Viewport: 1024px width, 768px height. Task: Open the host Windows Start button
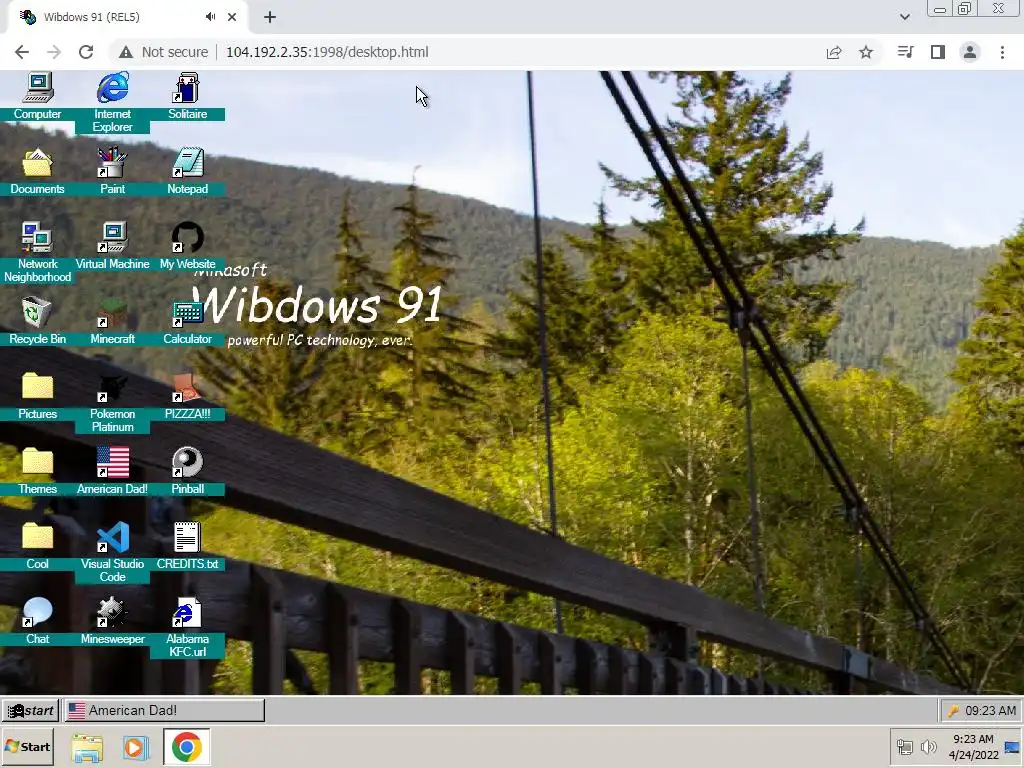pos(27,746)
